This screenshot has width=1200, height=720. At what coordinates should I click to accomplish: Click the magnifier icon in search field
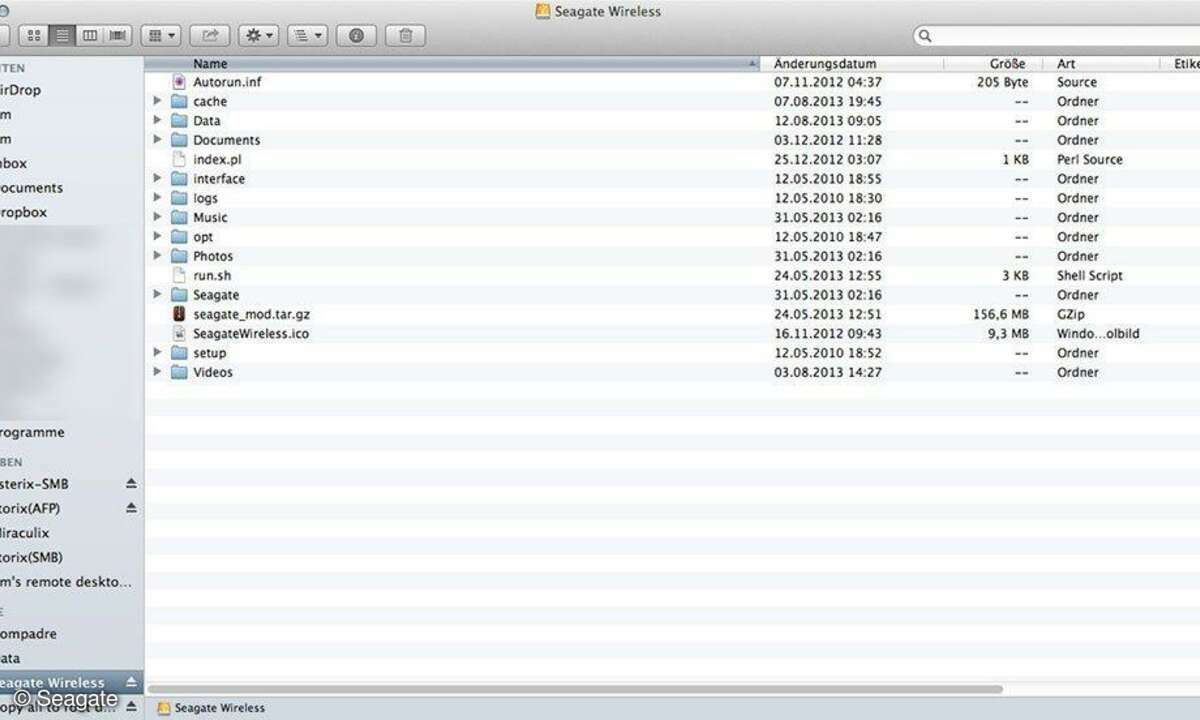point(925,36)
